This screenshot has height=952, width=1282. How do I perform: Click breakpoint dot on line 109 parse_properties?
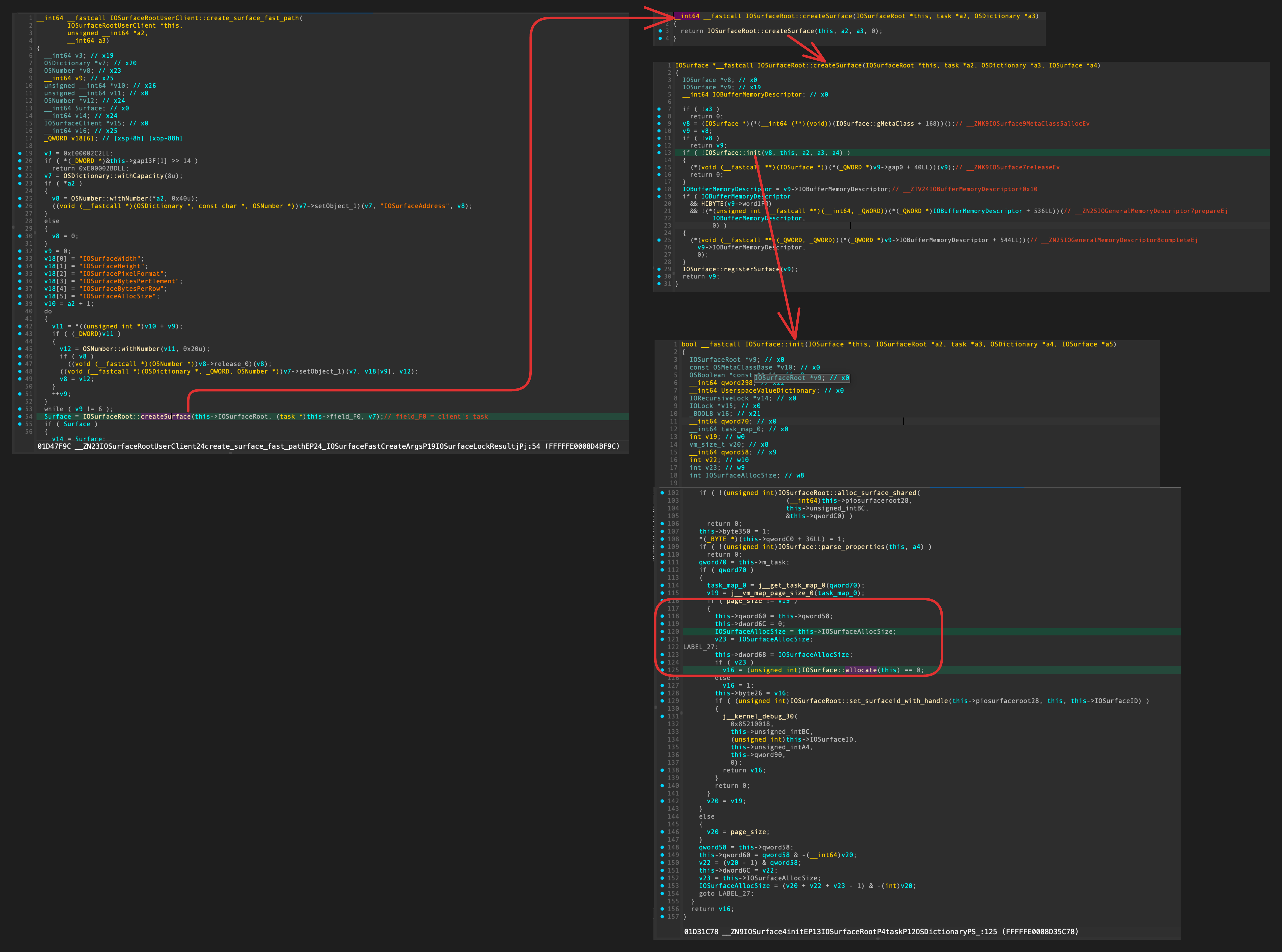pyautogui.click(x=662, y=547)
